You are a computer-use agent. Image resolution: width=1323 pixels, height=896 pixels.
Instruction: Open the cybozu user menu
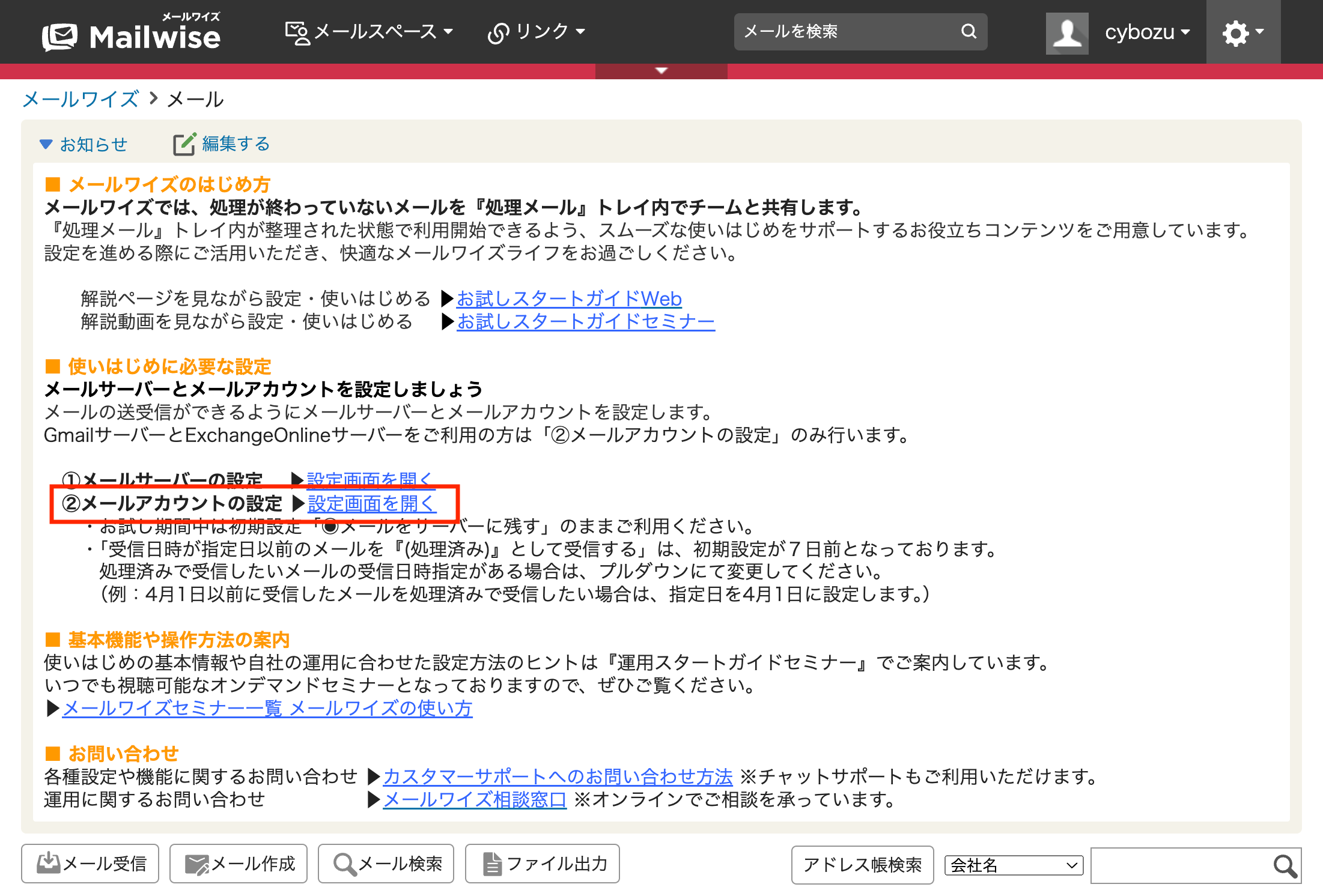pos(1147,32)
